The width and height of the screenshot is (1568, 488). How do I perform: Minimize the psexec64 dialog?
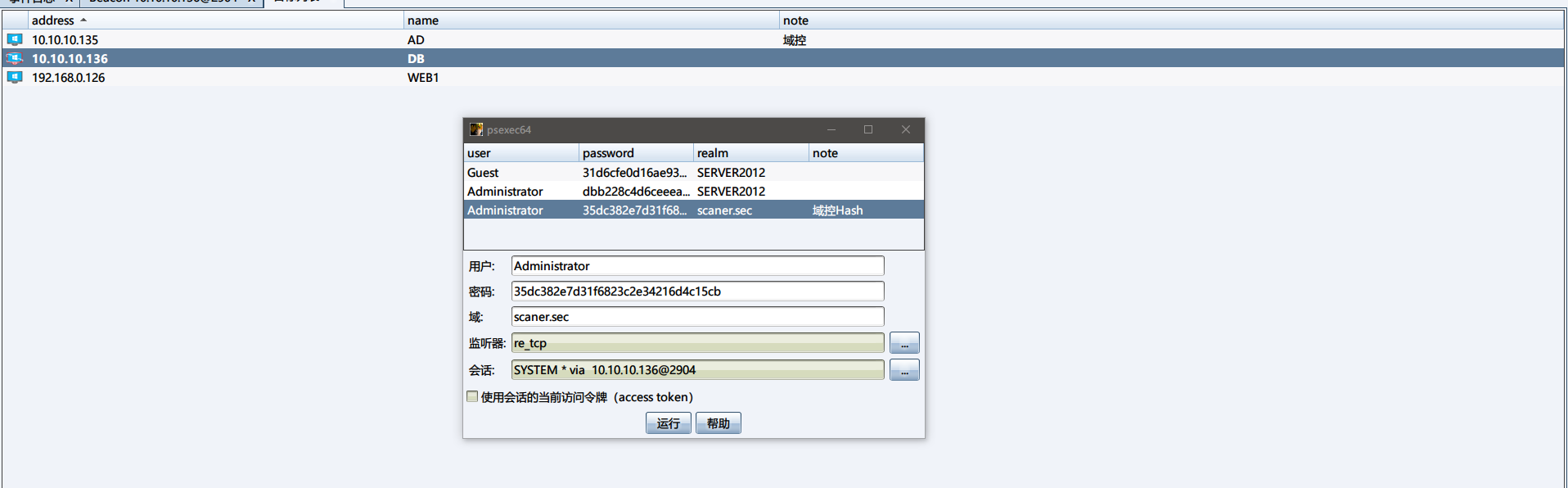pos(831,129)
